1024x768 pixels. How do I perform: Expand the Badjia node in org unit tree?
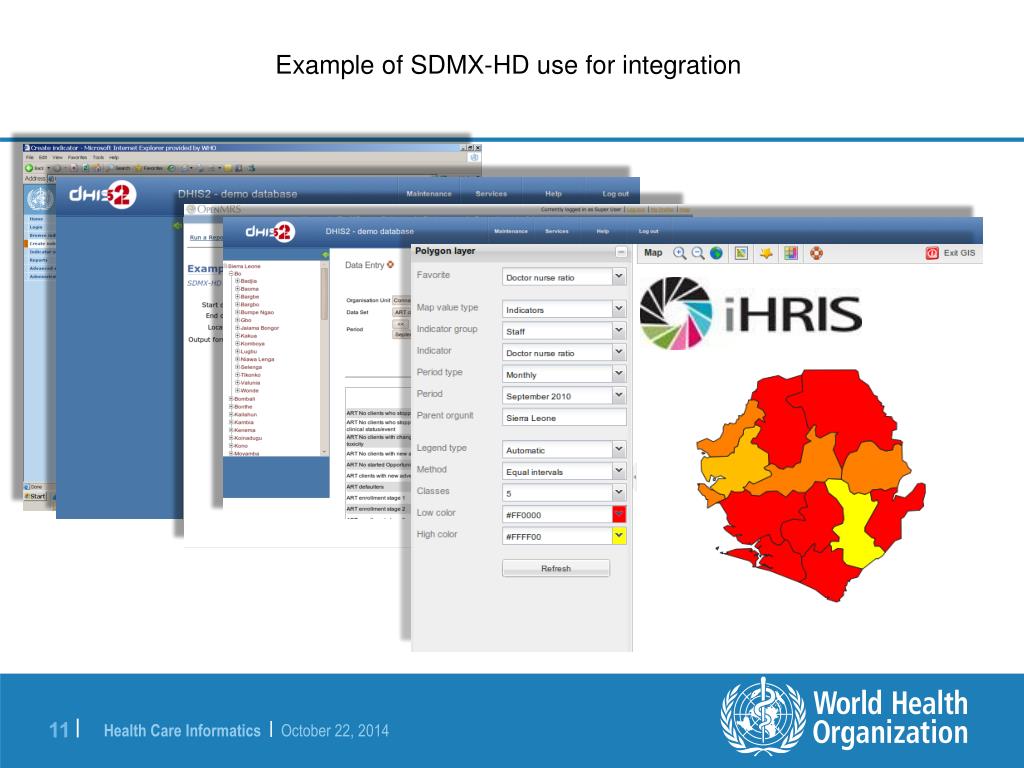[237, 281]
